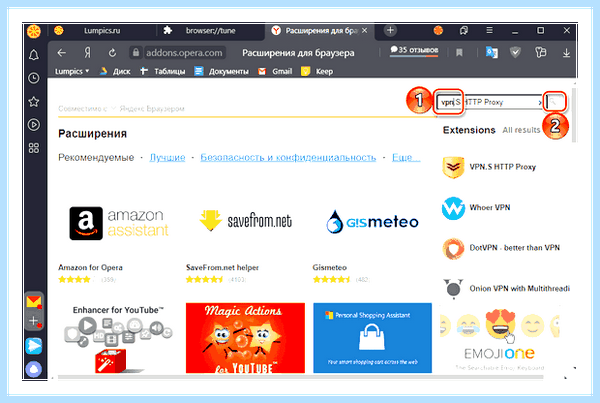Screen dimensions: 600x403
Task: Open the browser hamburger menu
Action: tap(489, 30)
